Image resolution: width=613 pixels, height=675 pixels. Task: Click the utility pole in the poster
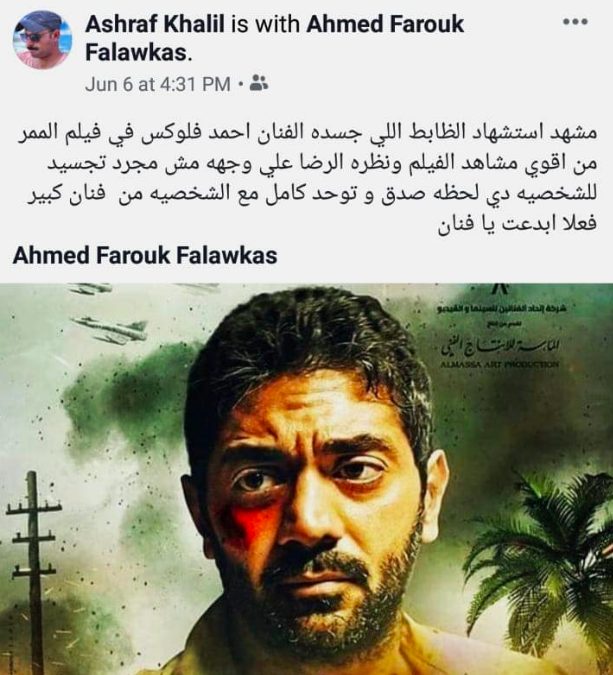pos(32,573)
